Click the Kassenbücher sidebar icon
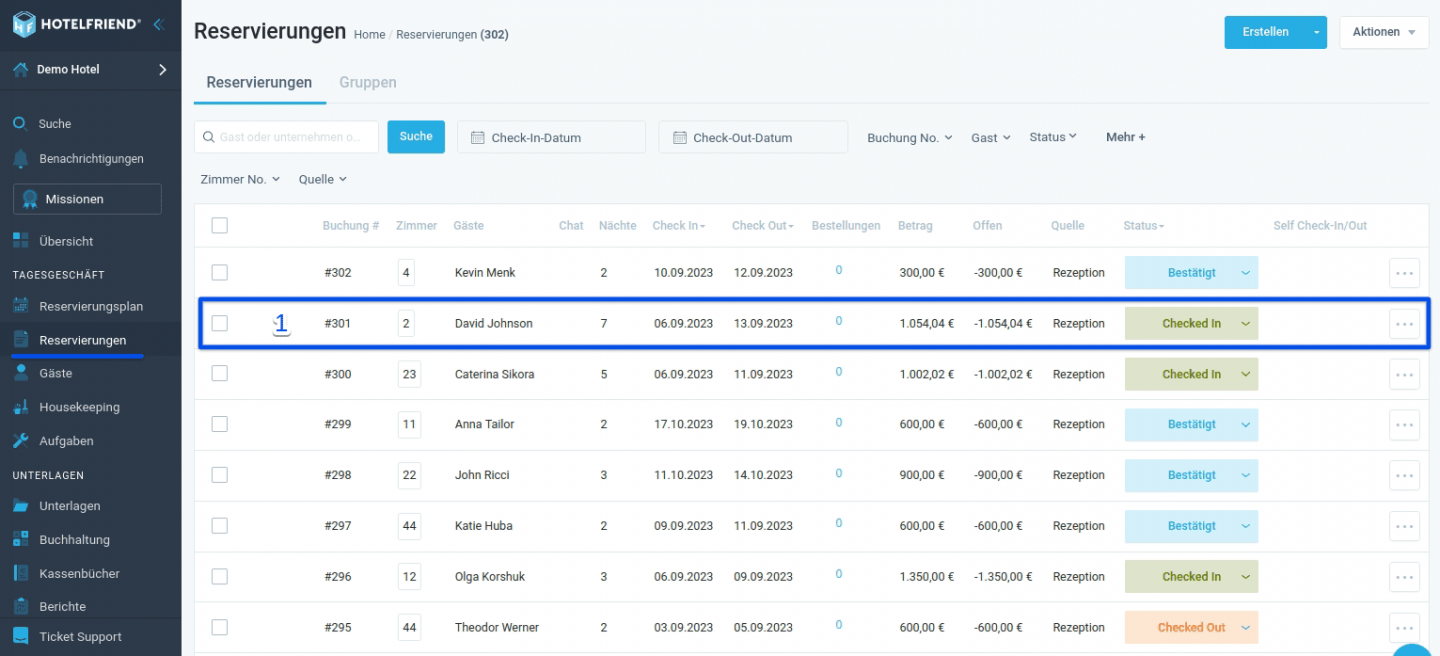Viewport: 1440px width, 656px height. click(20, 573)
